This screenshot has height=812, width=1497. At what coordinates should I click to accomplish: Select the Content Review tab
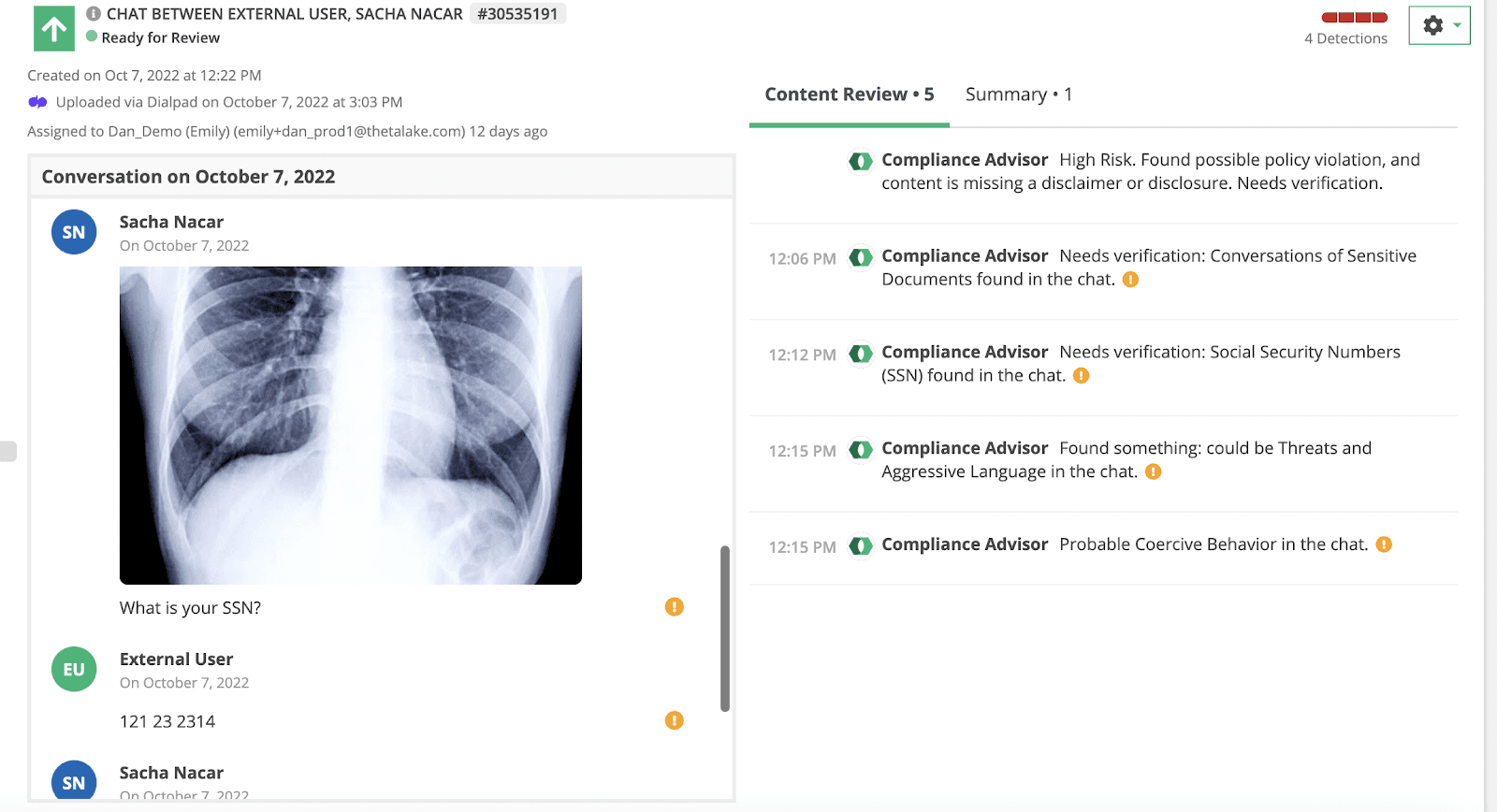[849, 94]
